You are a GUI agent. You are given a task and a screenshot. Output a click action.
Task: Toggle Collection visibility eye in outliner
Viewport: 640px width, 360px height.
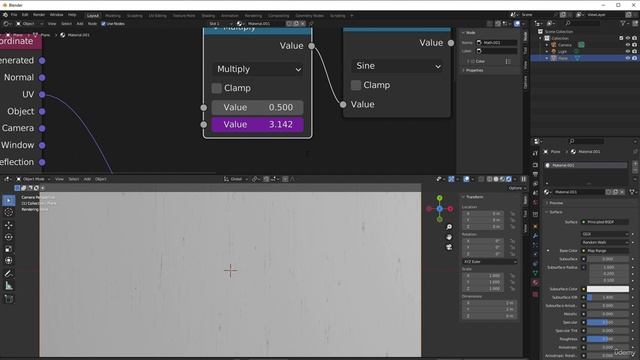628,38
